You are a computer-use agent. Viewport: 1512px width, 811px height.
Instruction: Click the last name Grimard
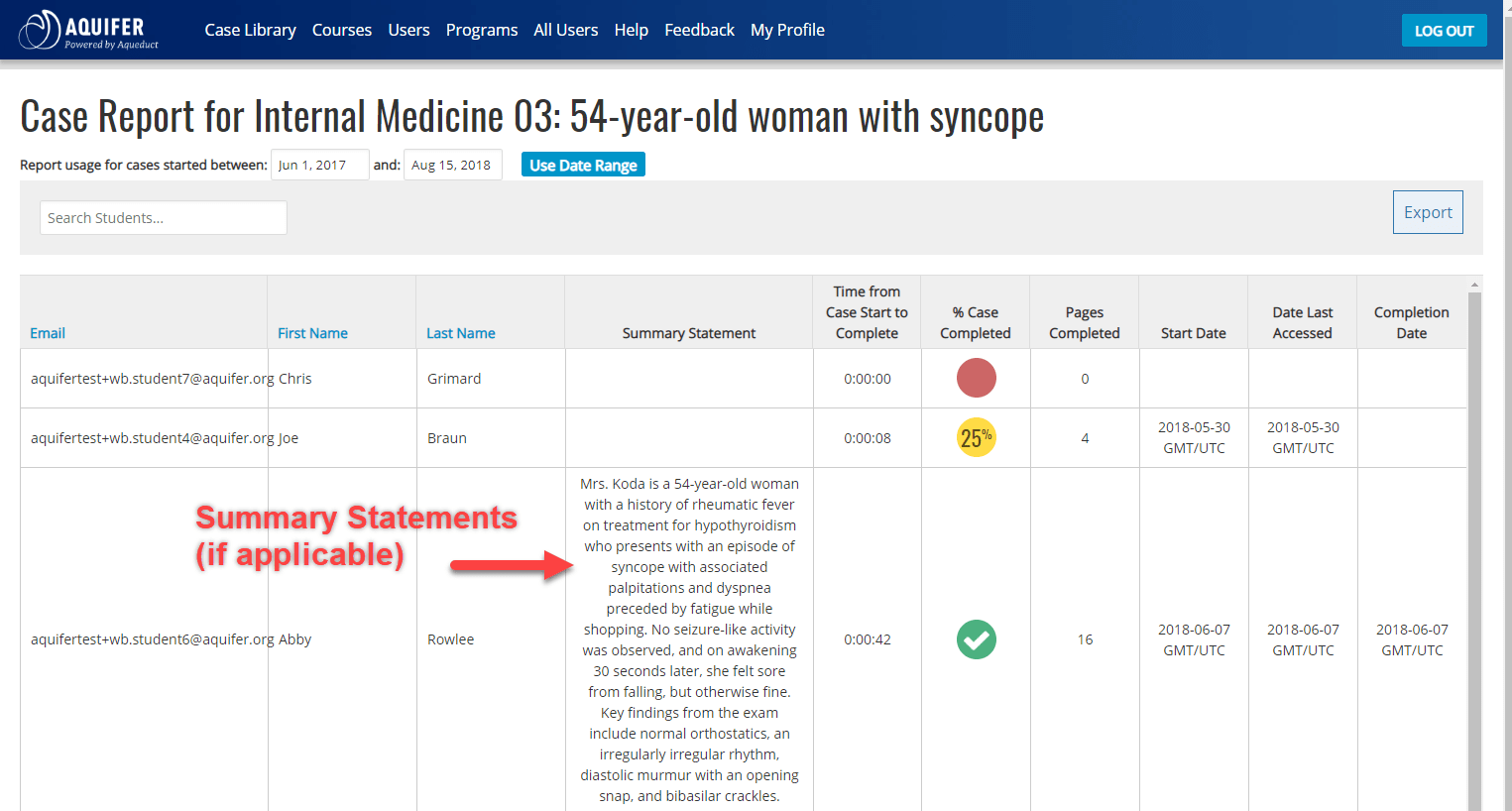[454, 379]
